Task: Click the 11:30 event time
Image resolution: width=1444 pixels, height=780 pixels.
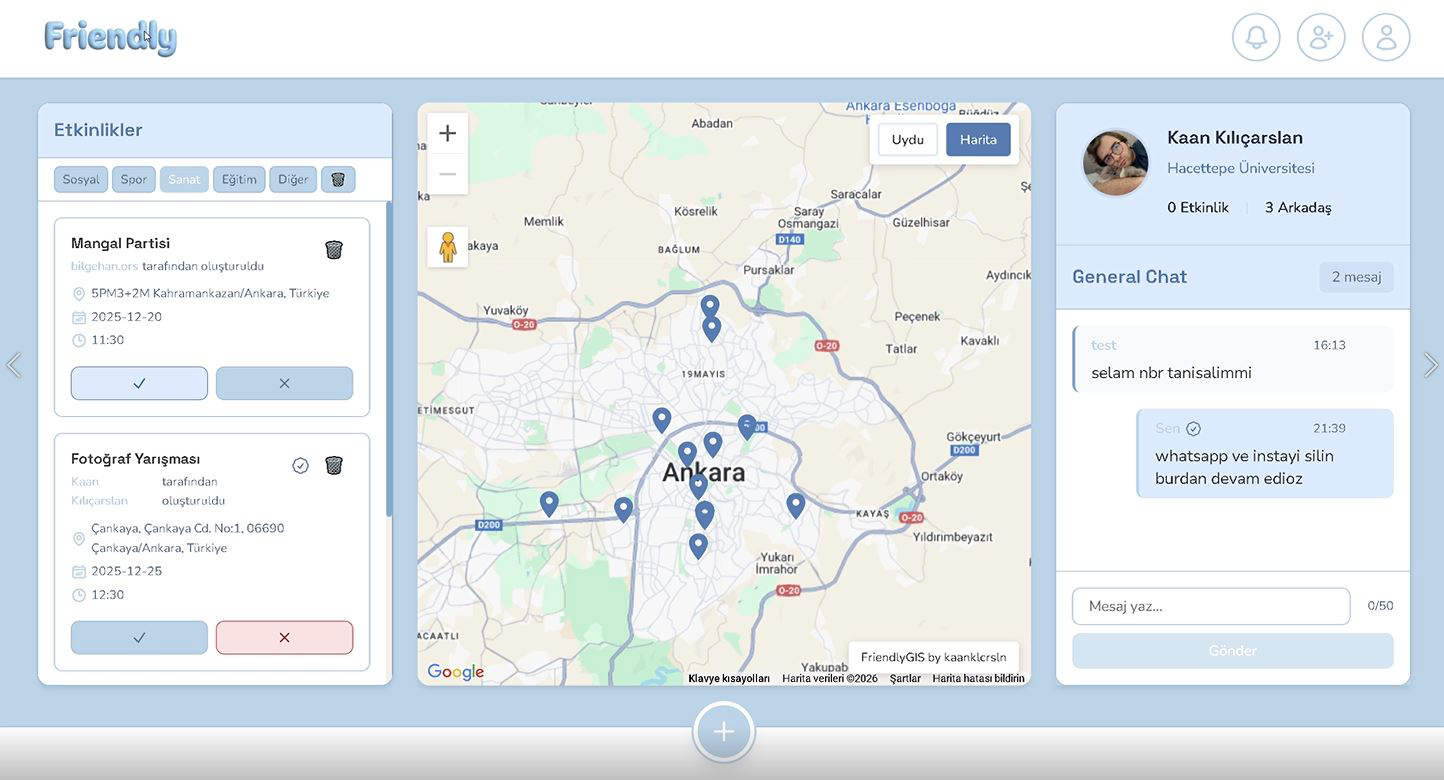Action: click(x=108, y=340)
